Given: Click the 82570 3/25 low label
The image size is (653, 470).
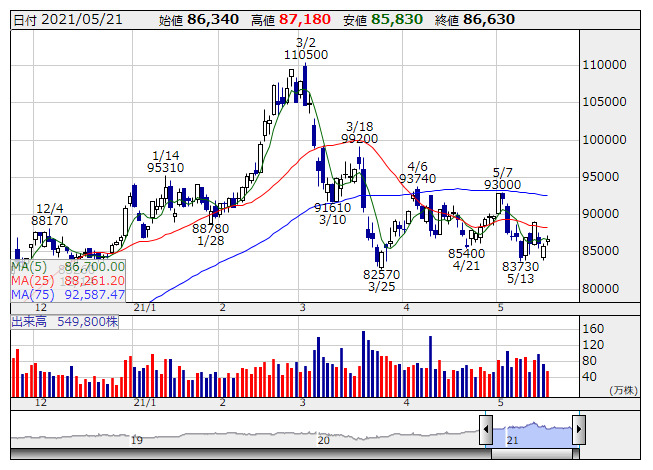Looking at the screenshot, I should (381, 280).
